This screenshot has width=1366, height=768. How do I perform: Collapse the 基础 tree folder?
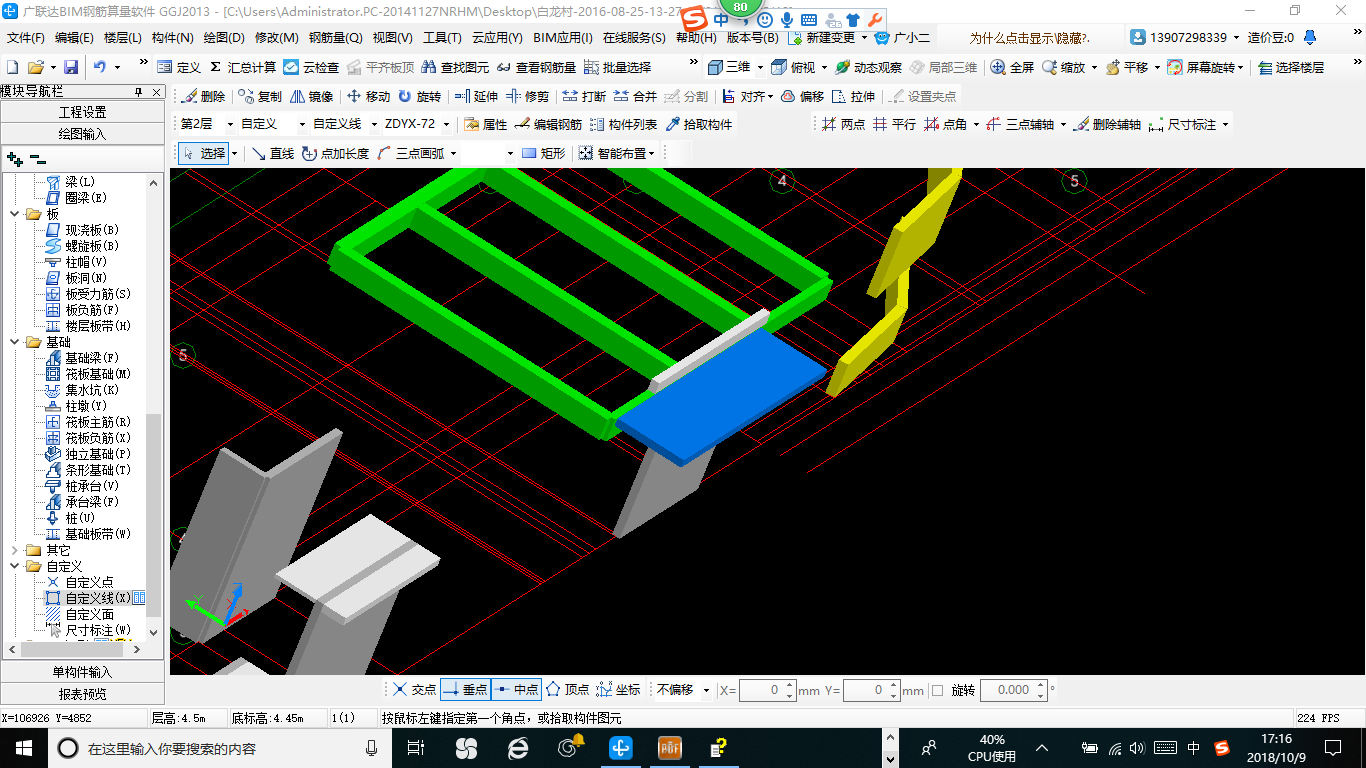click(15, 342)
